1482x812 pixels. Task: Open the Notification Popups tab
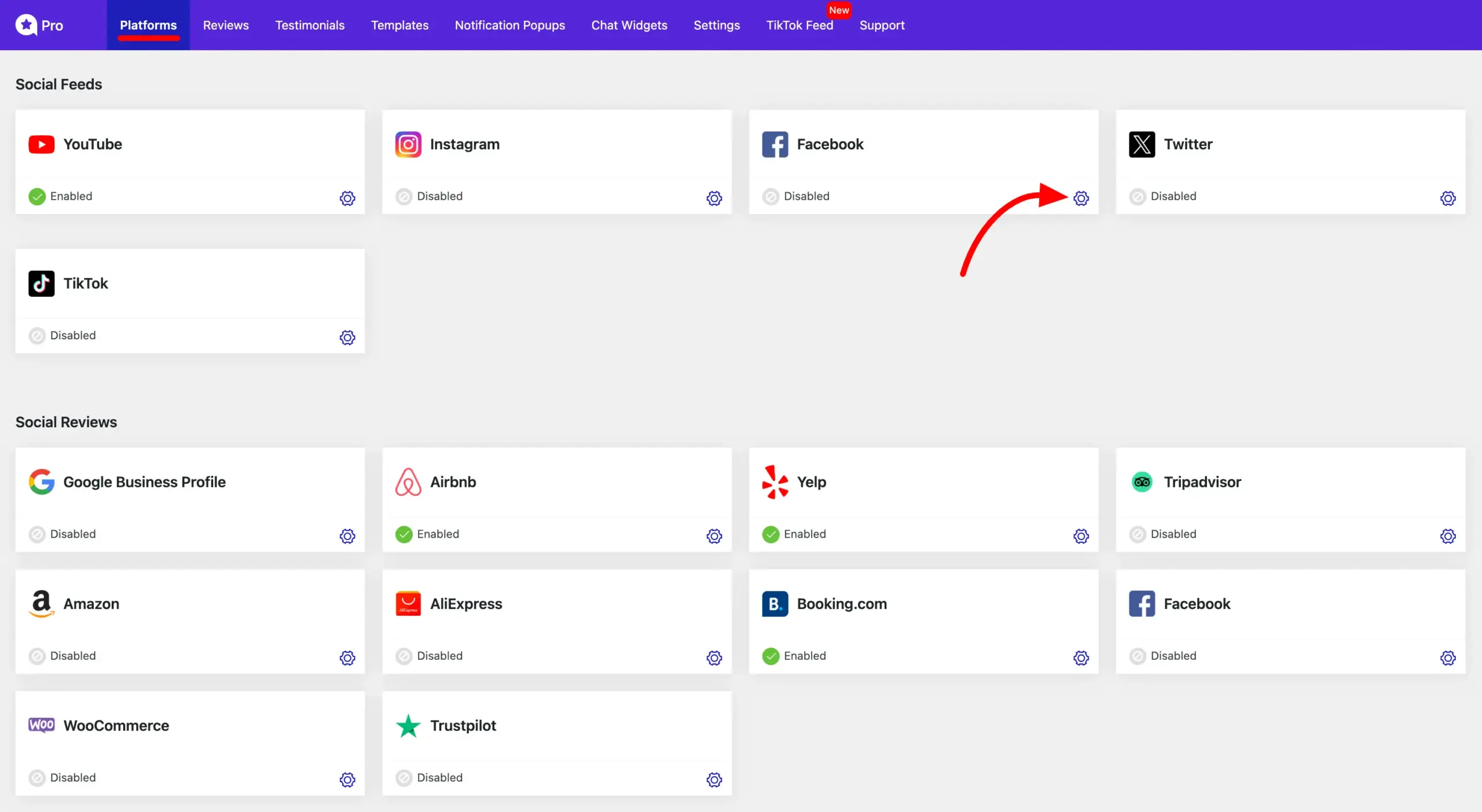point(509,25)
